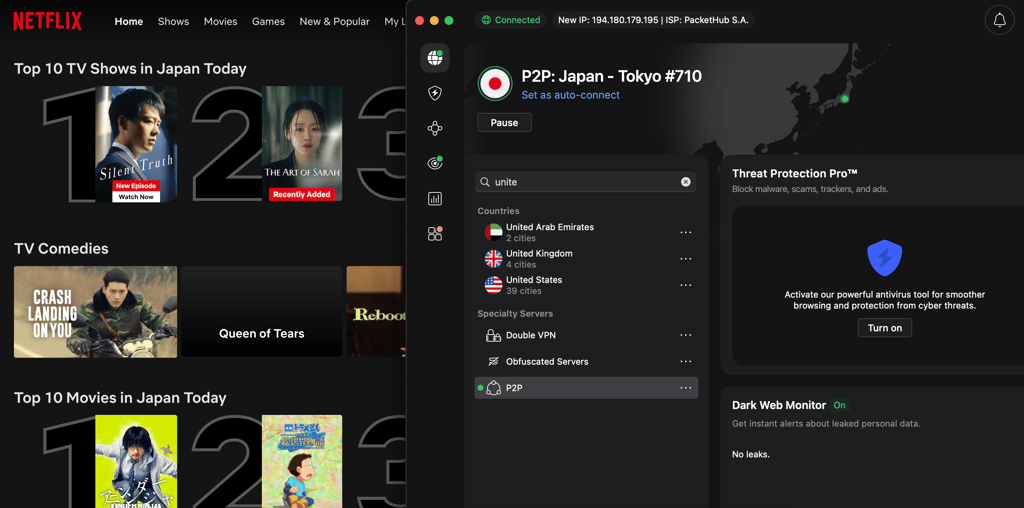Click the P2P specialty server icon
The width and height of the screenshot is (1024, 508).
click(x=494, y=388)
